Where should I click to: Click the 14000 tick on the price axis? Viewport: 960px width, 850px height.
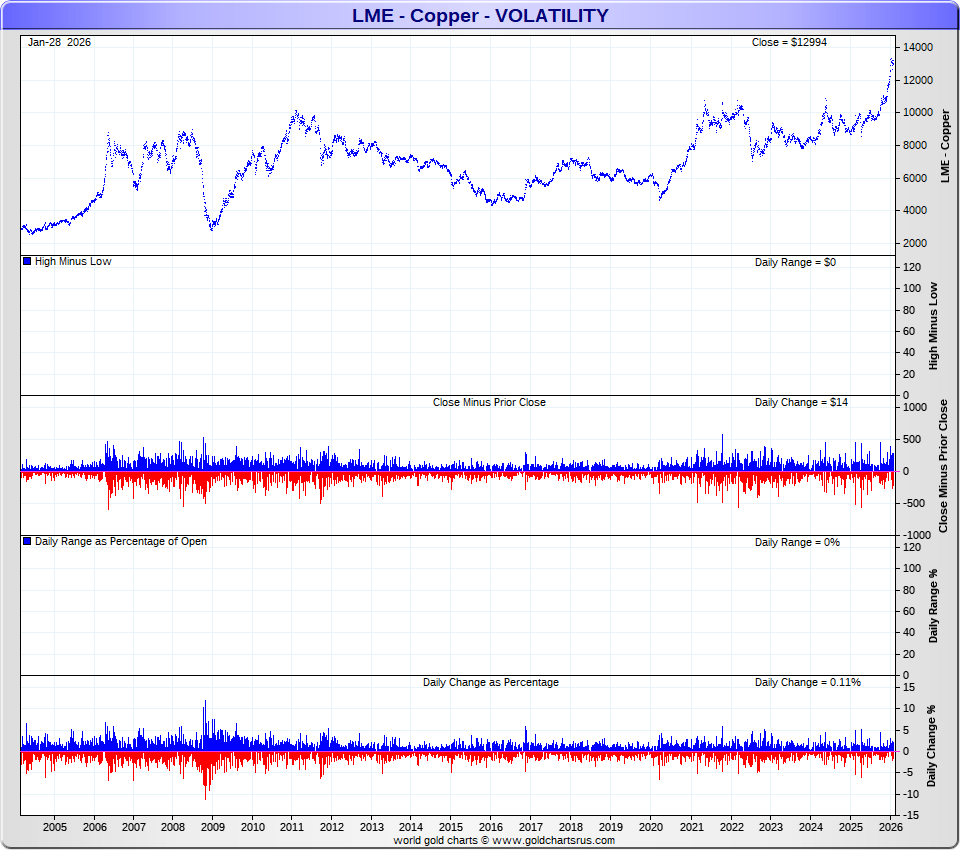coord(917,48)
